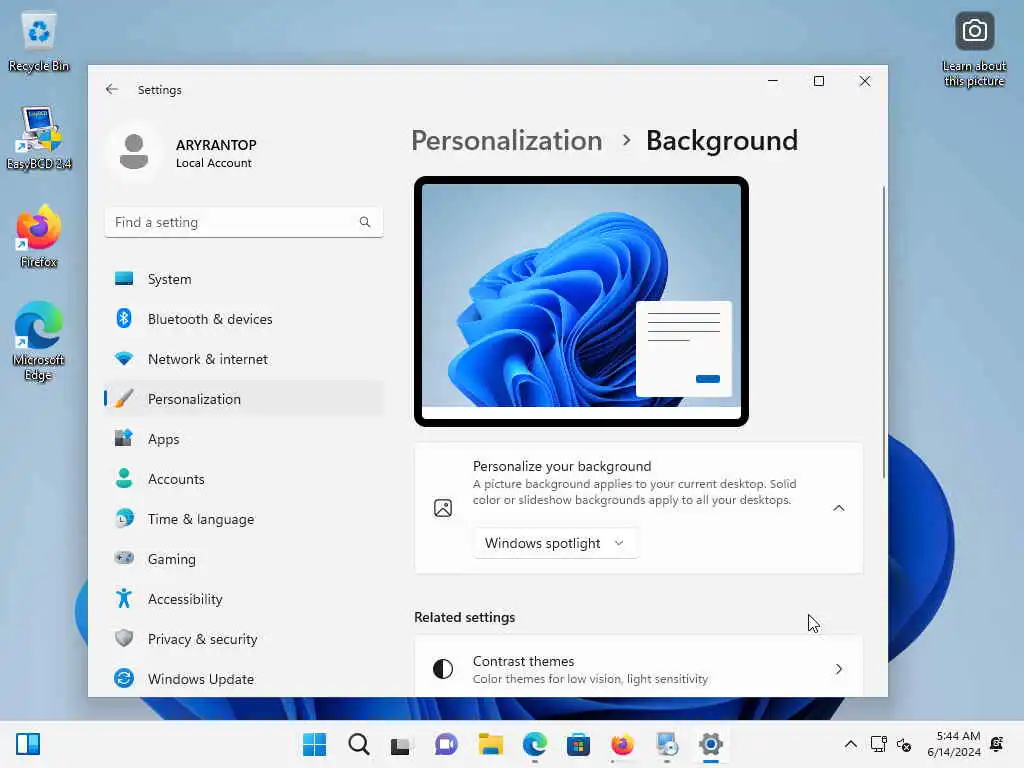Open the Chat app on the taskbar
Screen dimensions: 1024x768
(x=446, y=744)
